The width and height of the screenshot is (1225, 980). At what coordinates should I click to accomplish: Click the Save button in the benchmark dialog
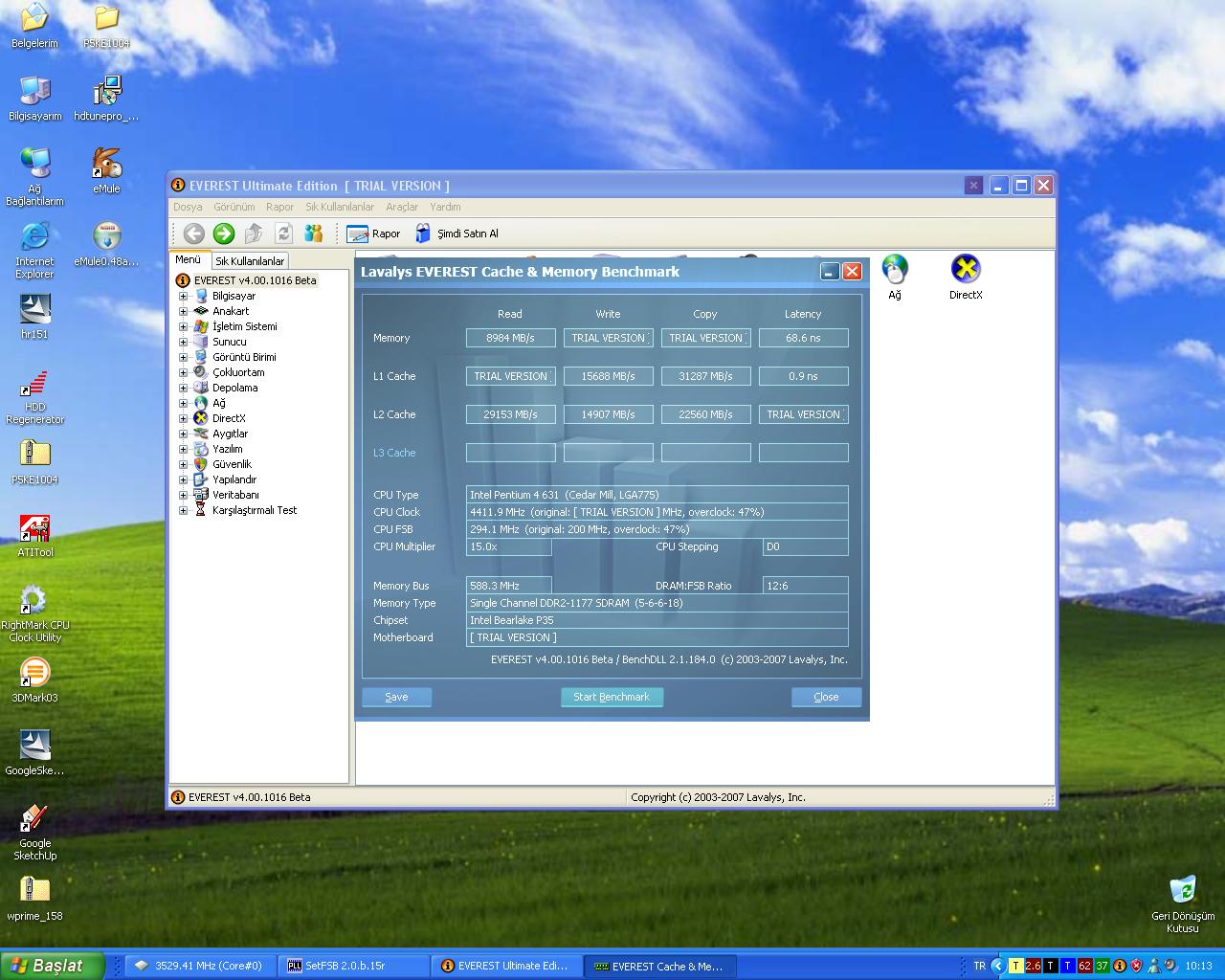pyautogui.click(x=396, y=697)
